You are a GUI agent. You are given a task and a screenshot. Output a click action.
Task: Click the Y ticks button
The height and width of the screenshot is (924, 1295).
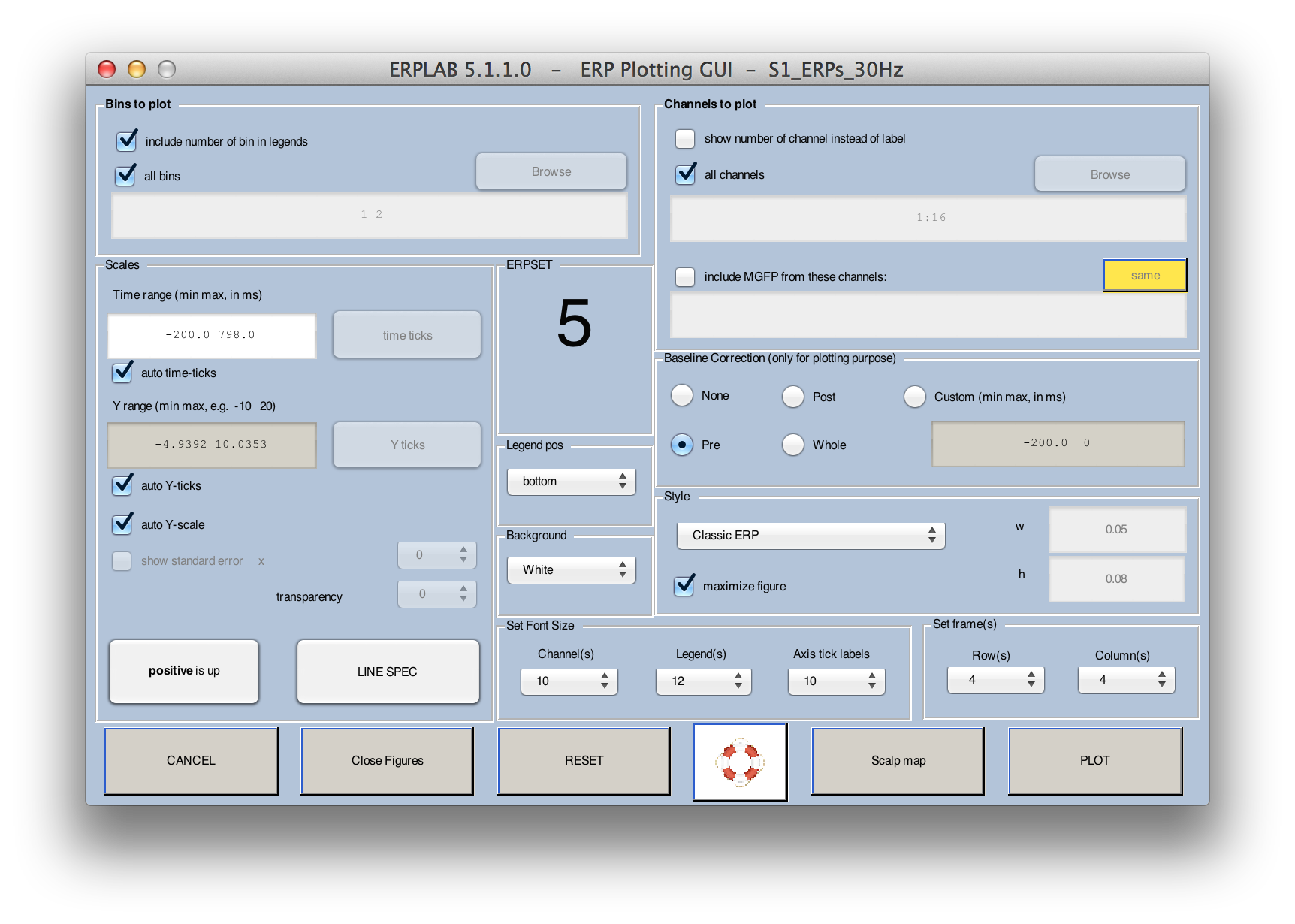point(407,445)
